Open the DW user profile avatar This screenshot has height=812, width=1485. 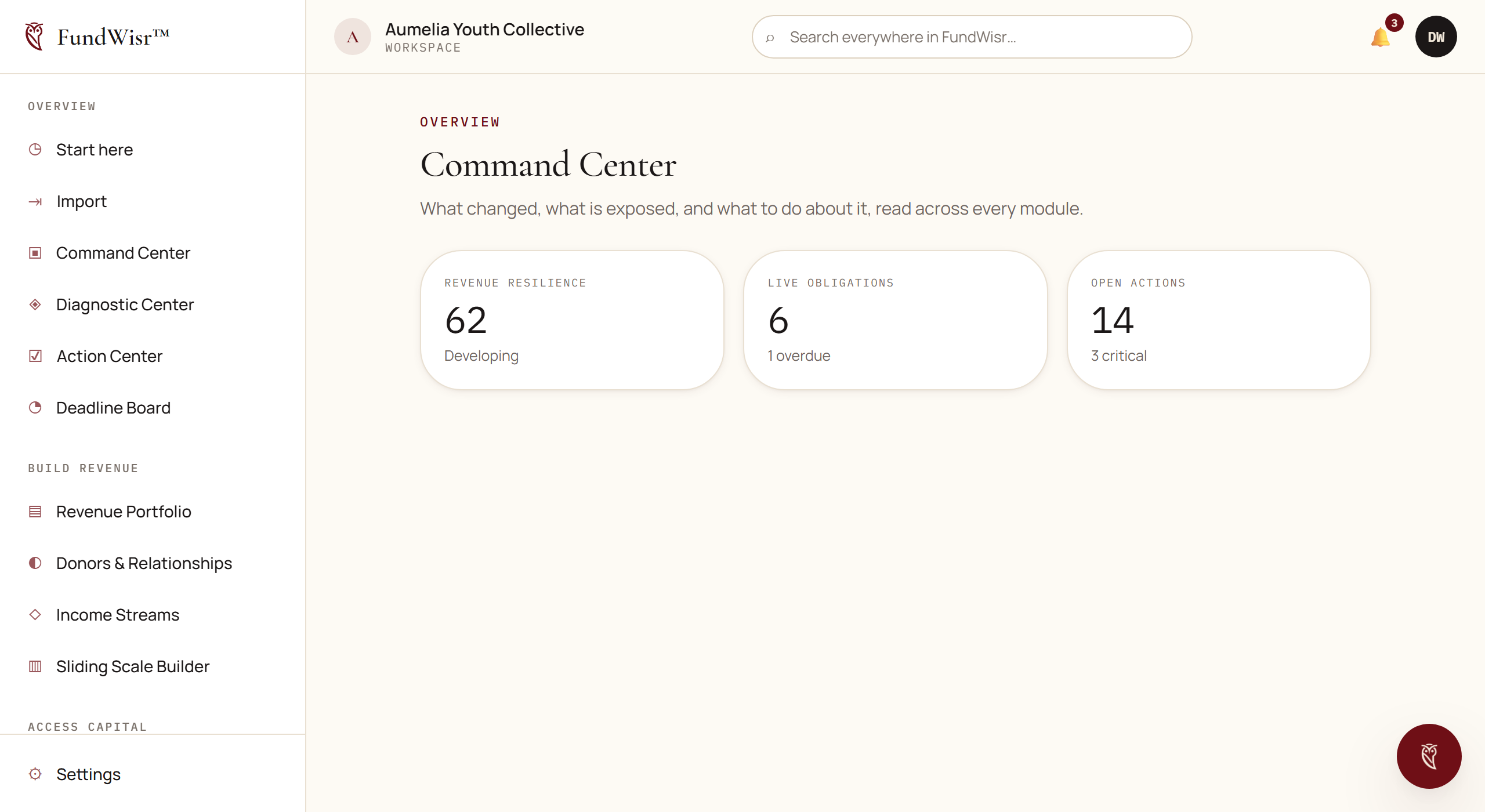(x=1436, y=37)
